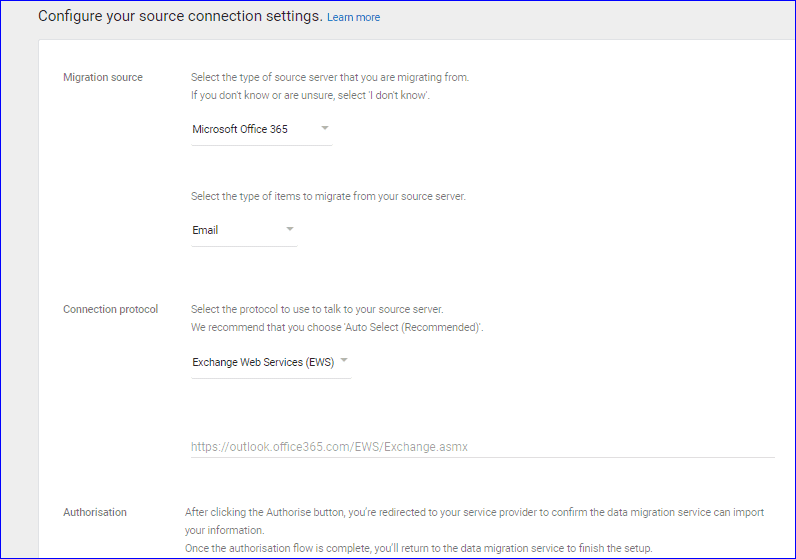Click the Connection protocol label
The image size is (796, 559).
pos(110,309)
